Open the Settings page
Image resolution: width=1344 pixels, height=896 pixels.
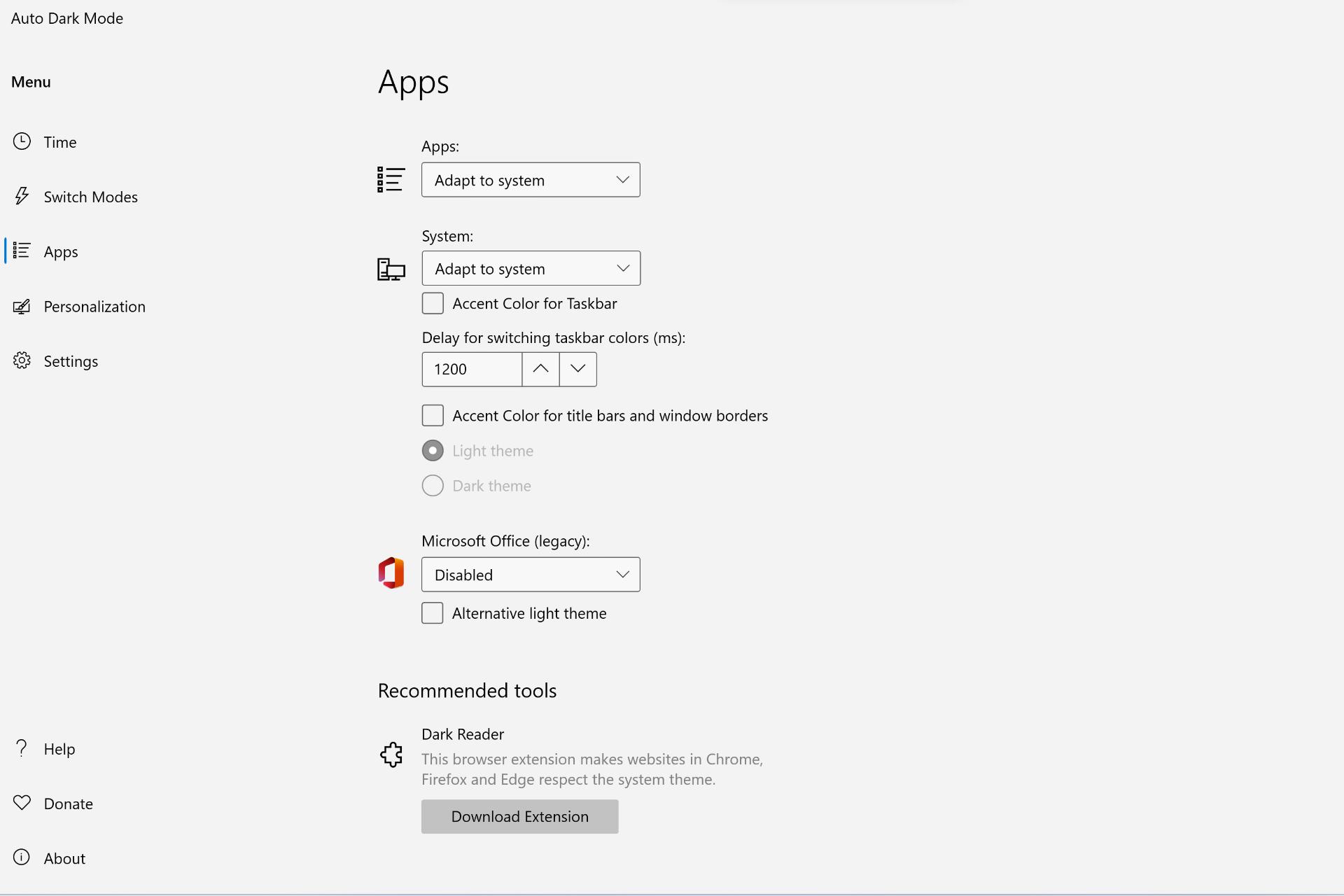click(71, 361)
